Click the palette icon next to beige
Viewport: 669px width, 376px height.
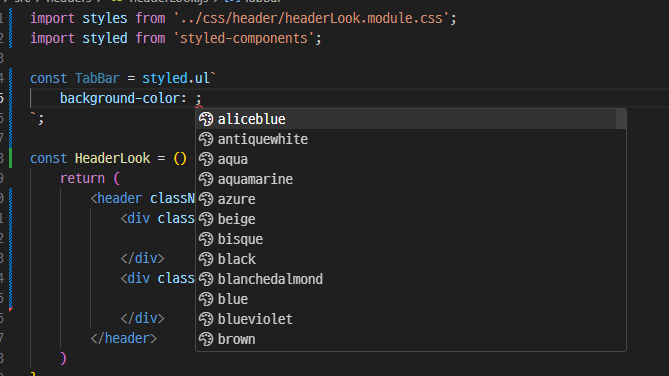tap(206, 219)
